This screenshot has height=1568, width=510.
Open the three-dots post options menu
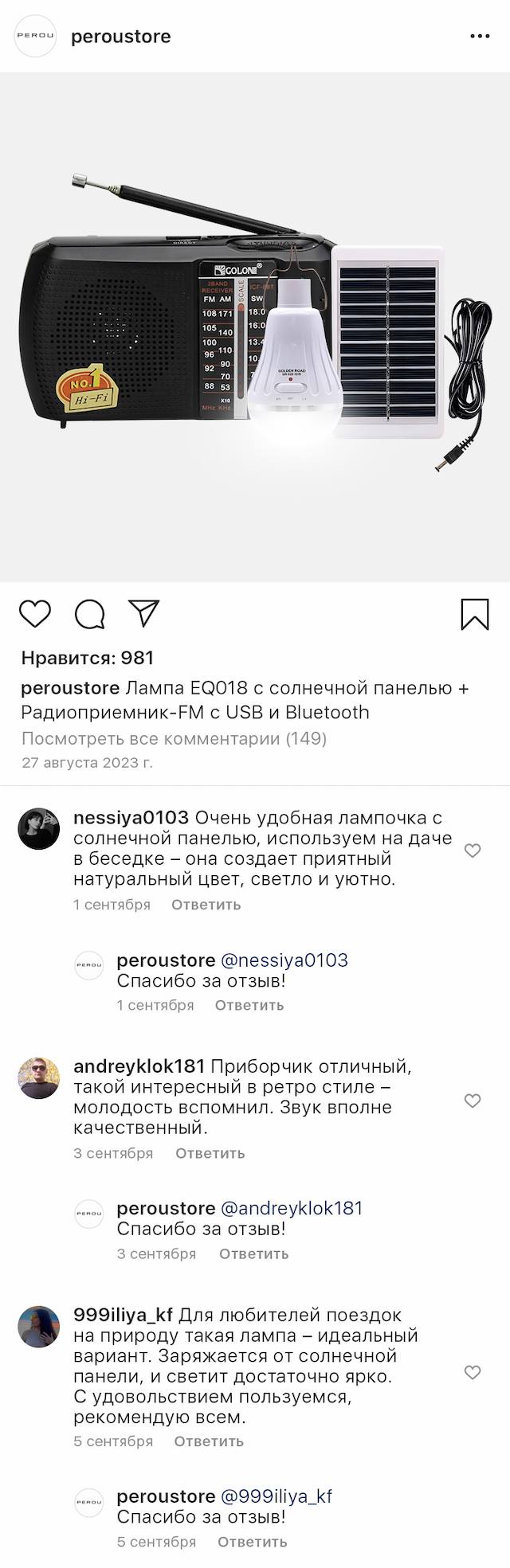(x=480, y=37)
